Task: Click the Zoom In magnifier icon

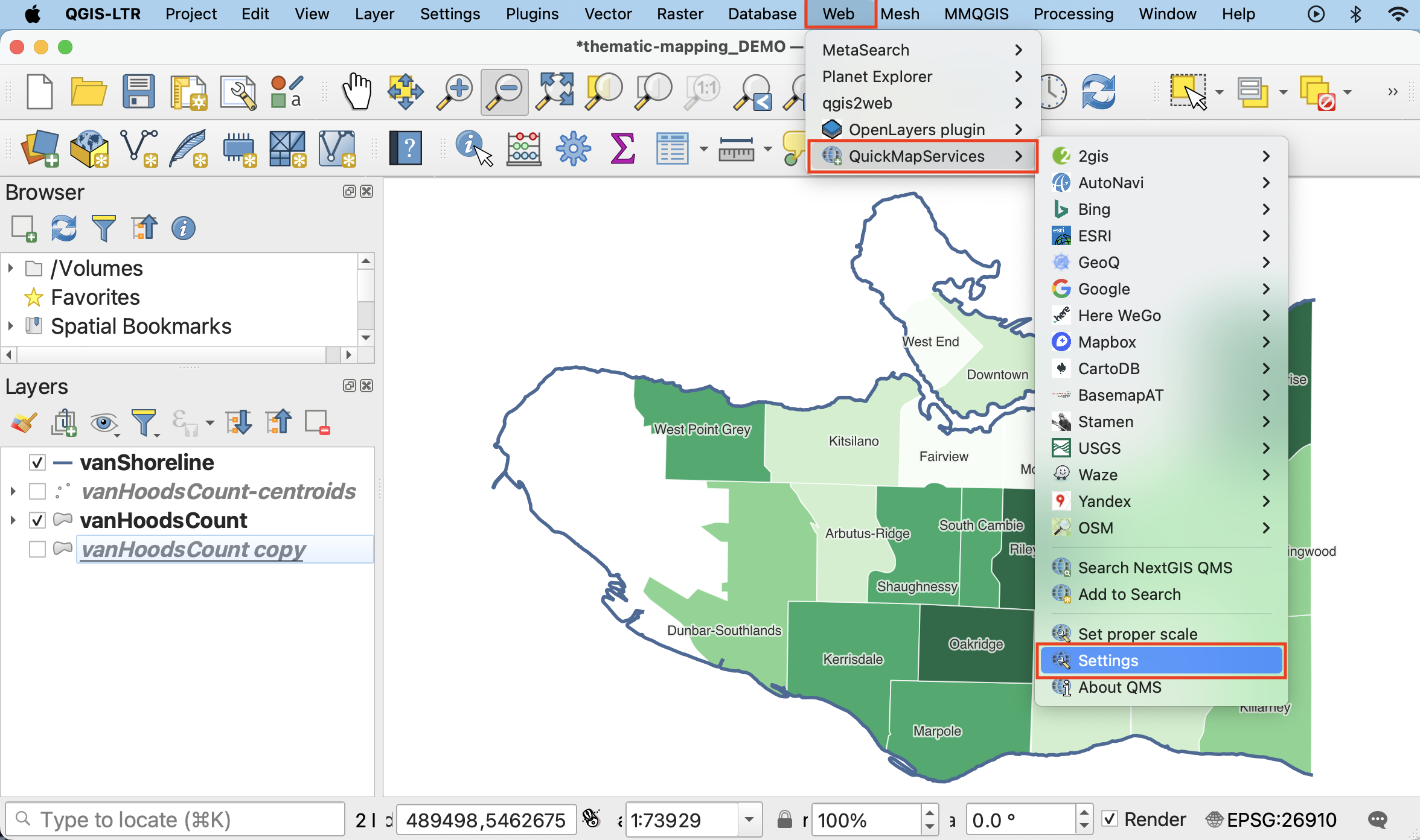Action: point(455,91)
